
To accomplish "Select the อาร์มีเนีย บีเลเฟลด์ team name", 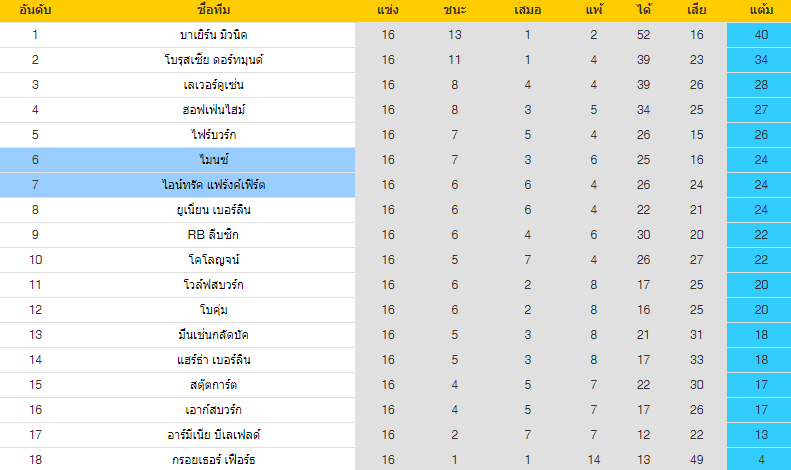I will pyautogui.click(x=213, y=435).
